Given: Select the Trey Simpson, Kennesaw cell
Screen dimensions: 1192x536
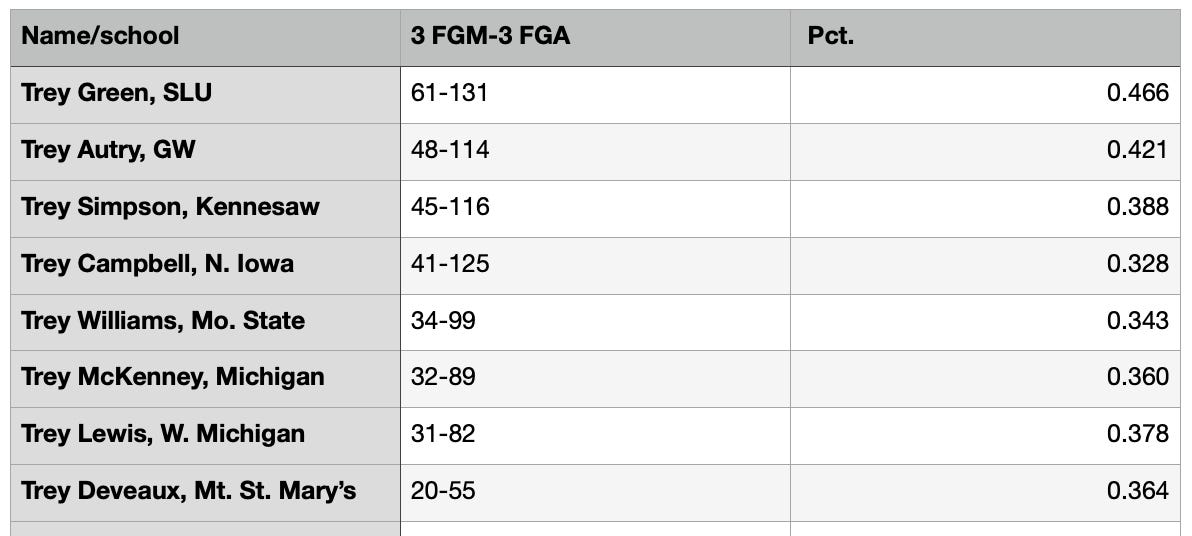Looking at the screenshot, I should coord(205,209).
